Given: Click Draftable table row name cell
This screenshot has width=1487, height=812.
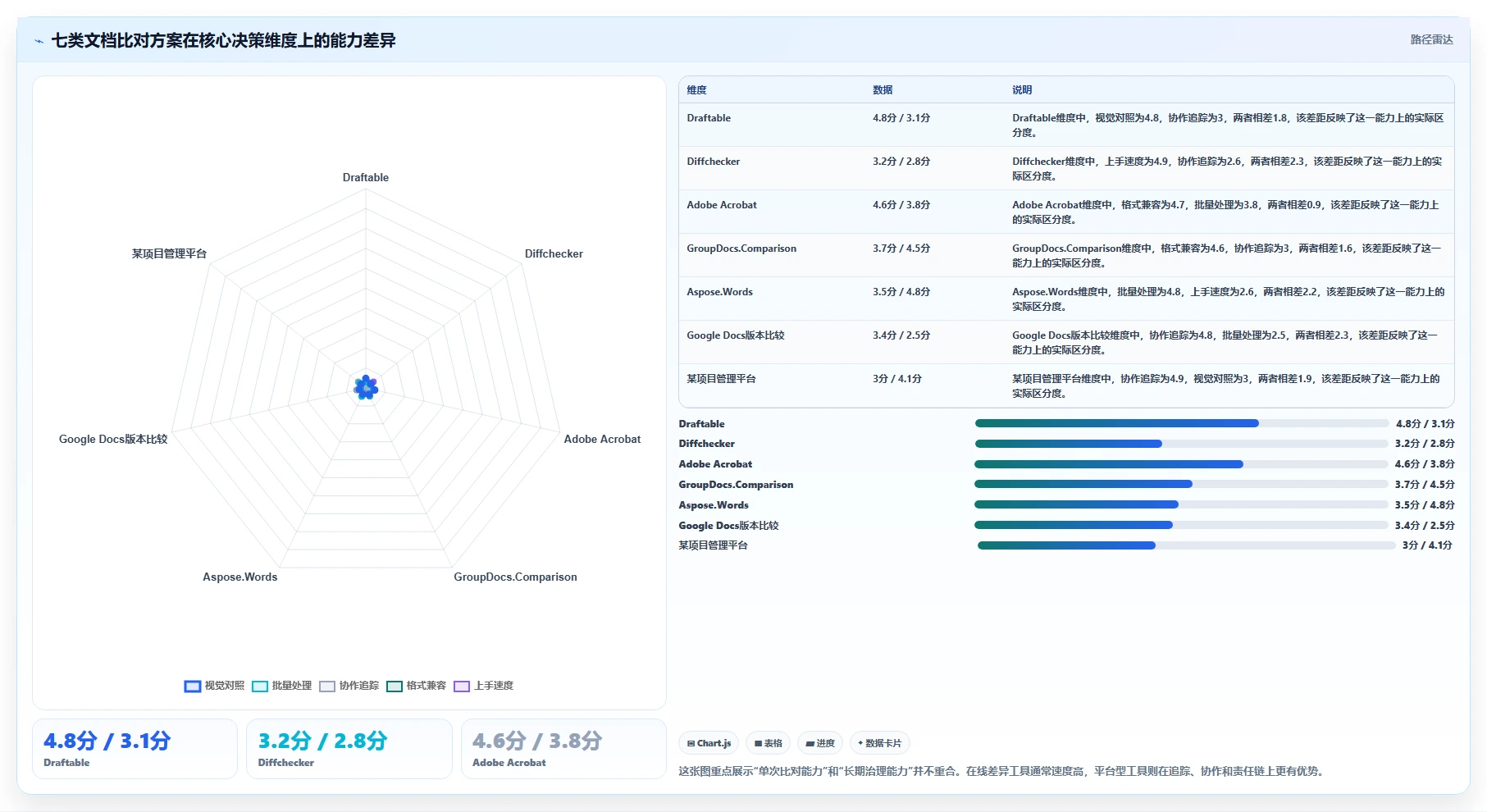Looking at the screenshot, I should (x=709, y=118).
